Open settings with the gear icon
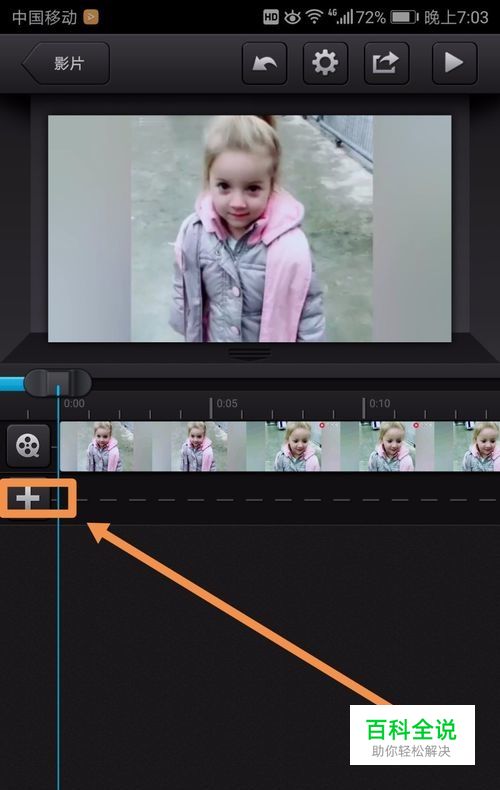The image size is (500, 790). click(325, 63)
